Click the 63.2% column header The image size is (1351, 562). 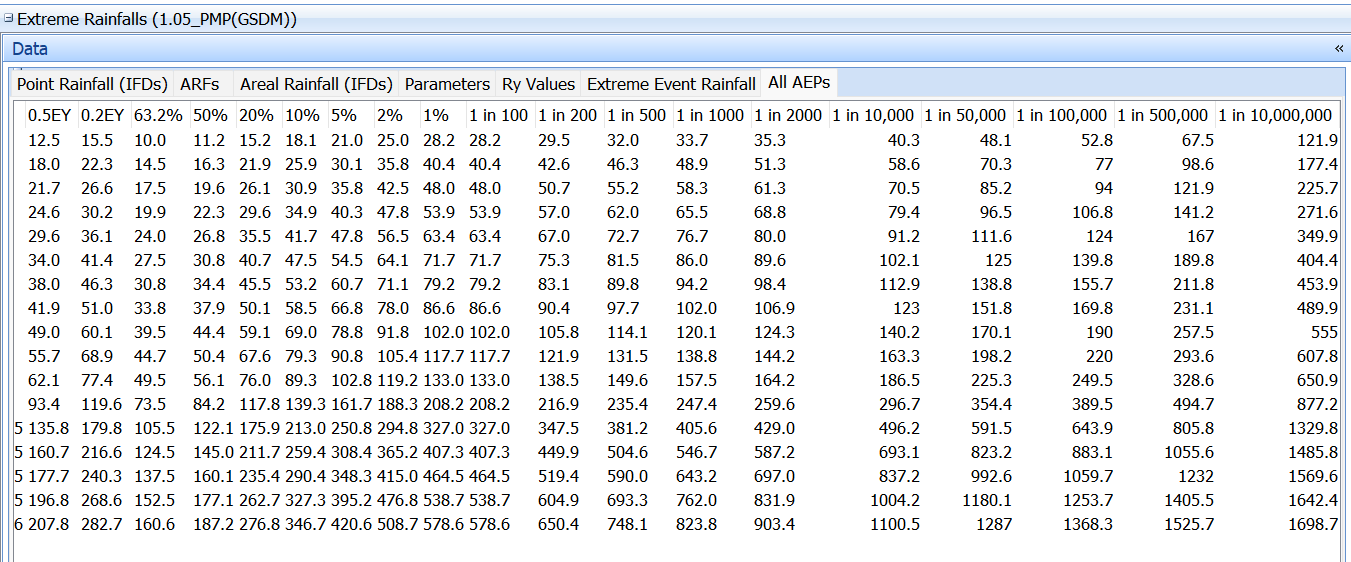click(x=158, y=116)
